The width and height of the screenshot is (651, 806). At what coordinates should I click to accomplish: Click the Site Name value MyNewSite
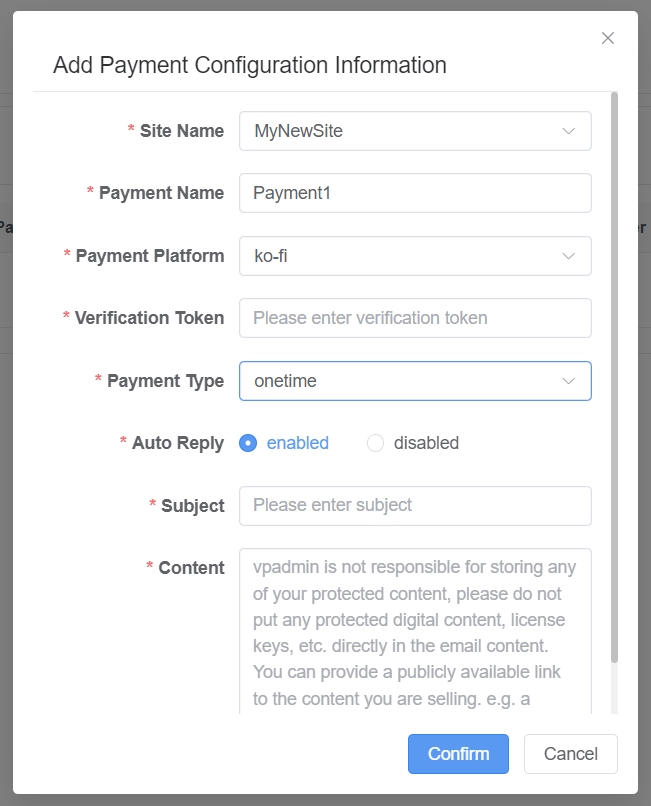[290, 130]
